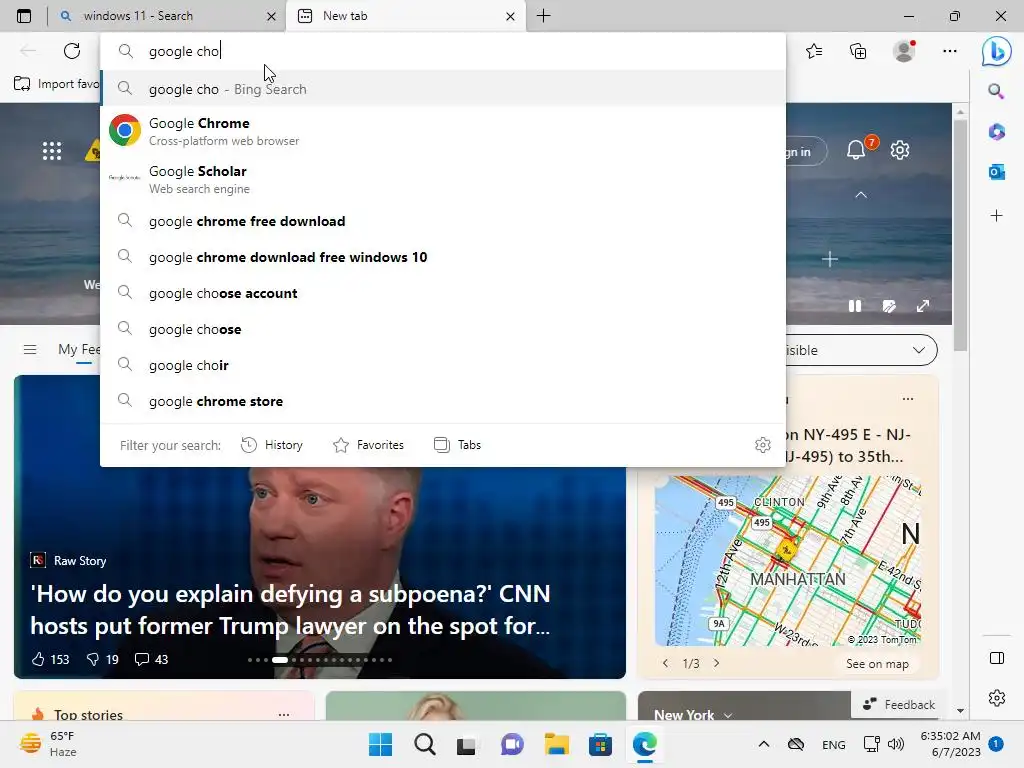This screenshot has width=1024, height=768.
Task: Open File Explorer from the taskbar
Action: coord(556,744)
